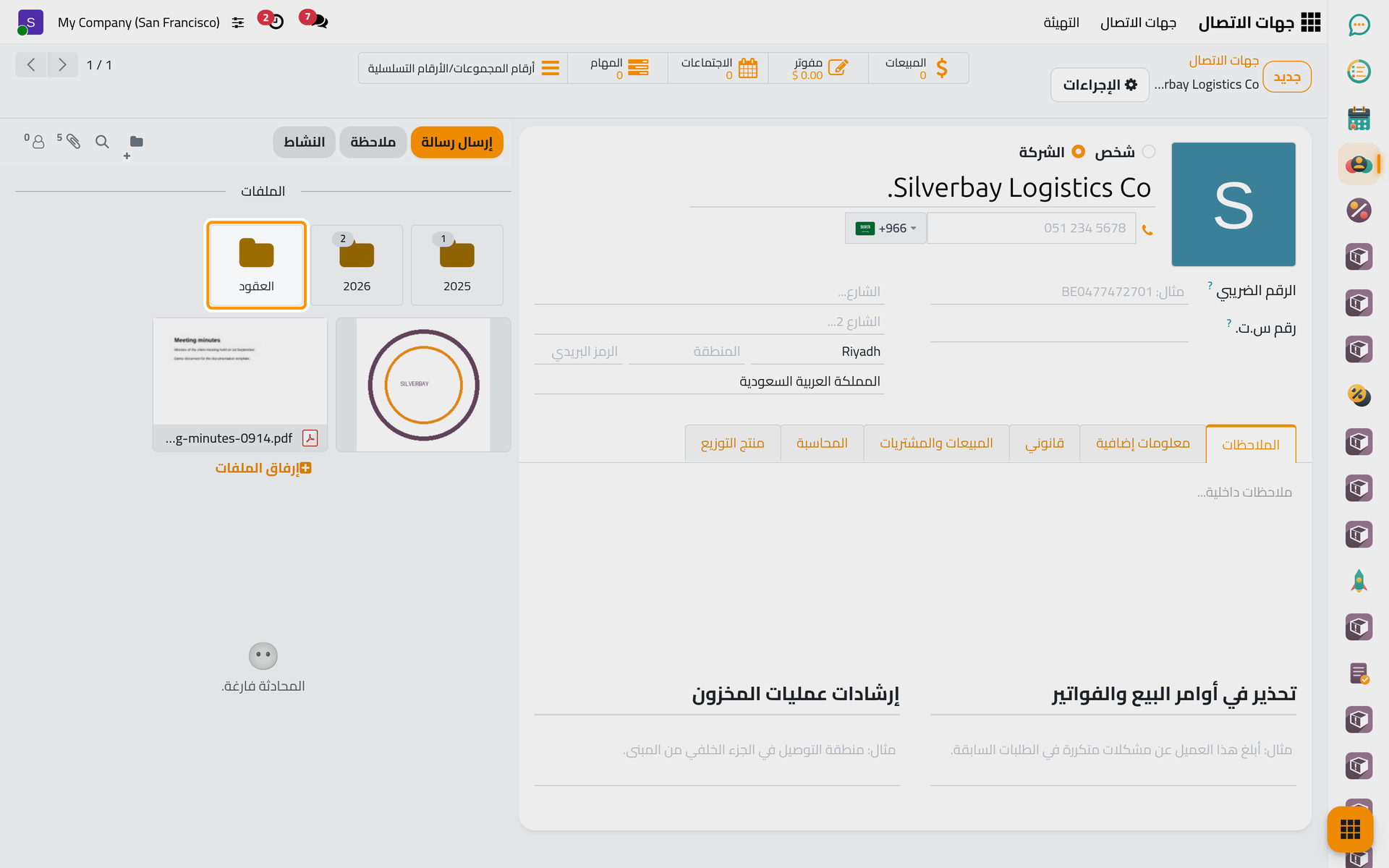
Task: Switch to the قانوني tab
Action: click(x=1044, y=443)
